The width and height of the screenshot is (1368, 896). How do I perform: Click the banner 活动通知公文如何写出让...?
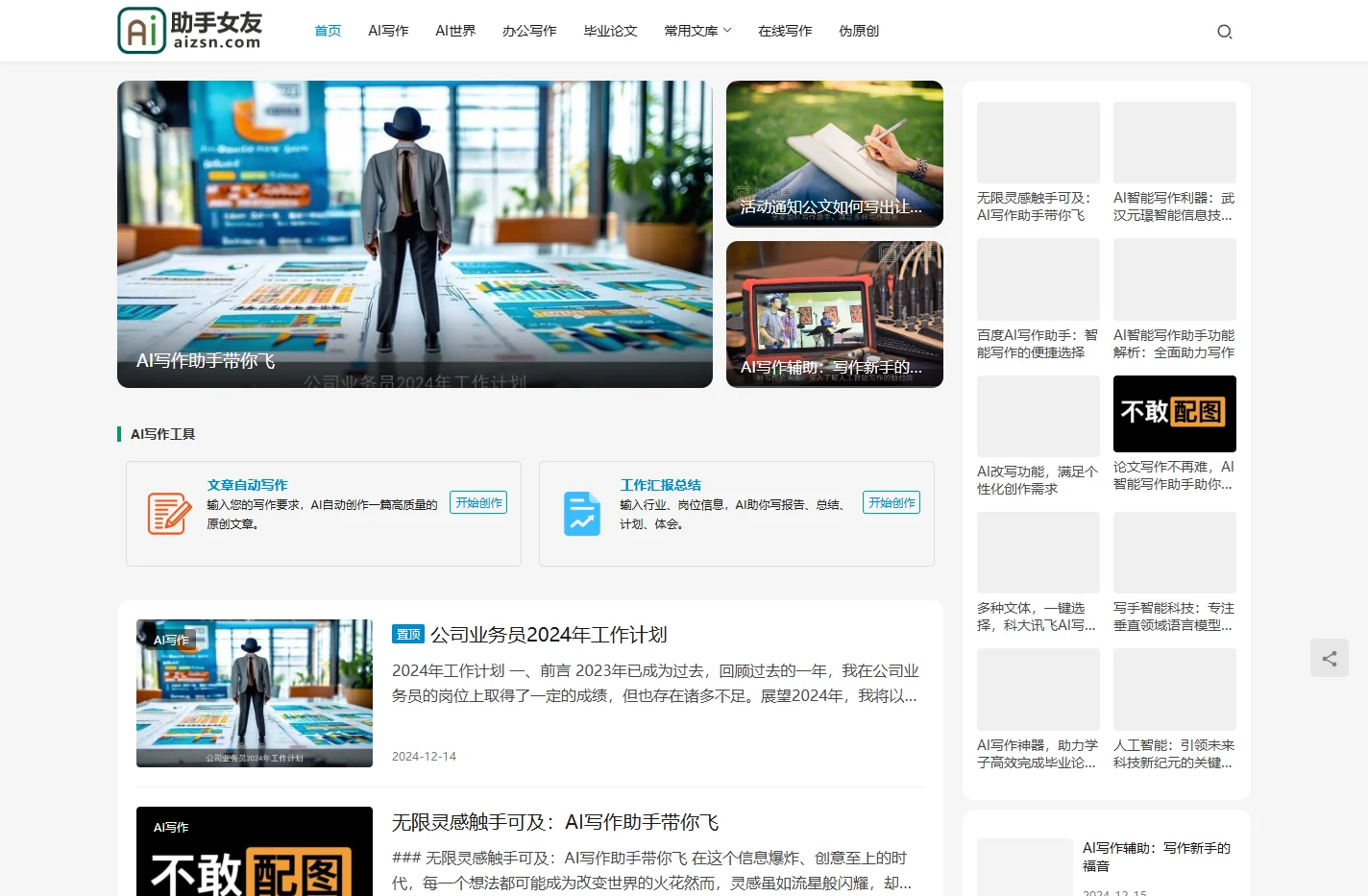835,154
